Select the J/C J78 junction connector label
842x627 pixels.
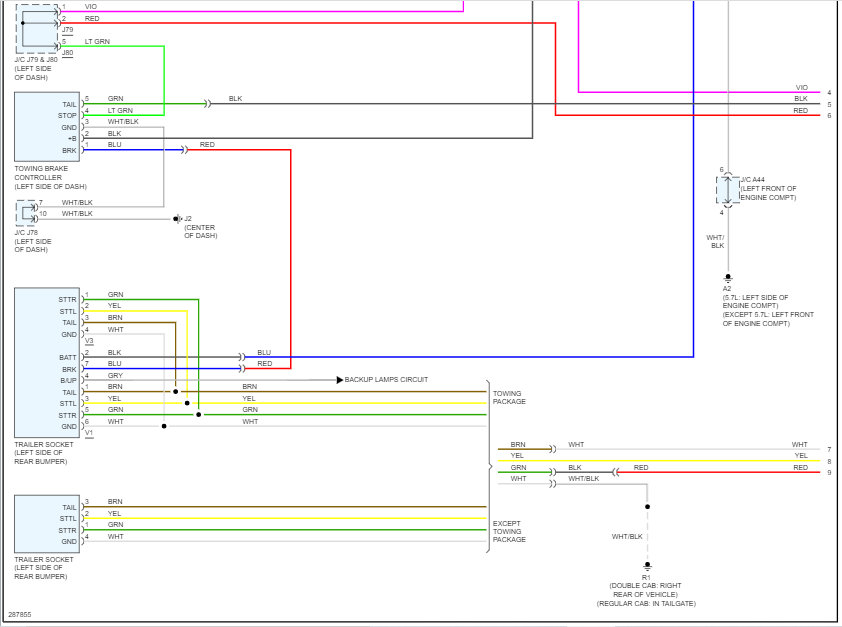click(26, 232)
